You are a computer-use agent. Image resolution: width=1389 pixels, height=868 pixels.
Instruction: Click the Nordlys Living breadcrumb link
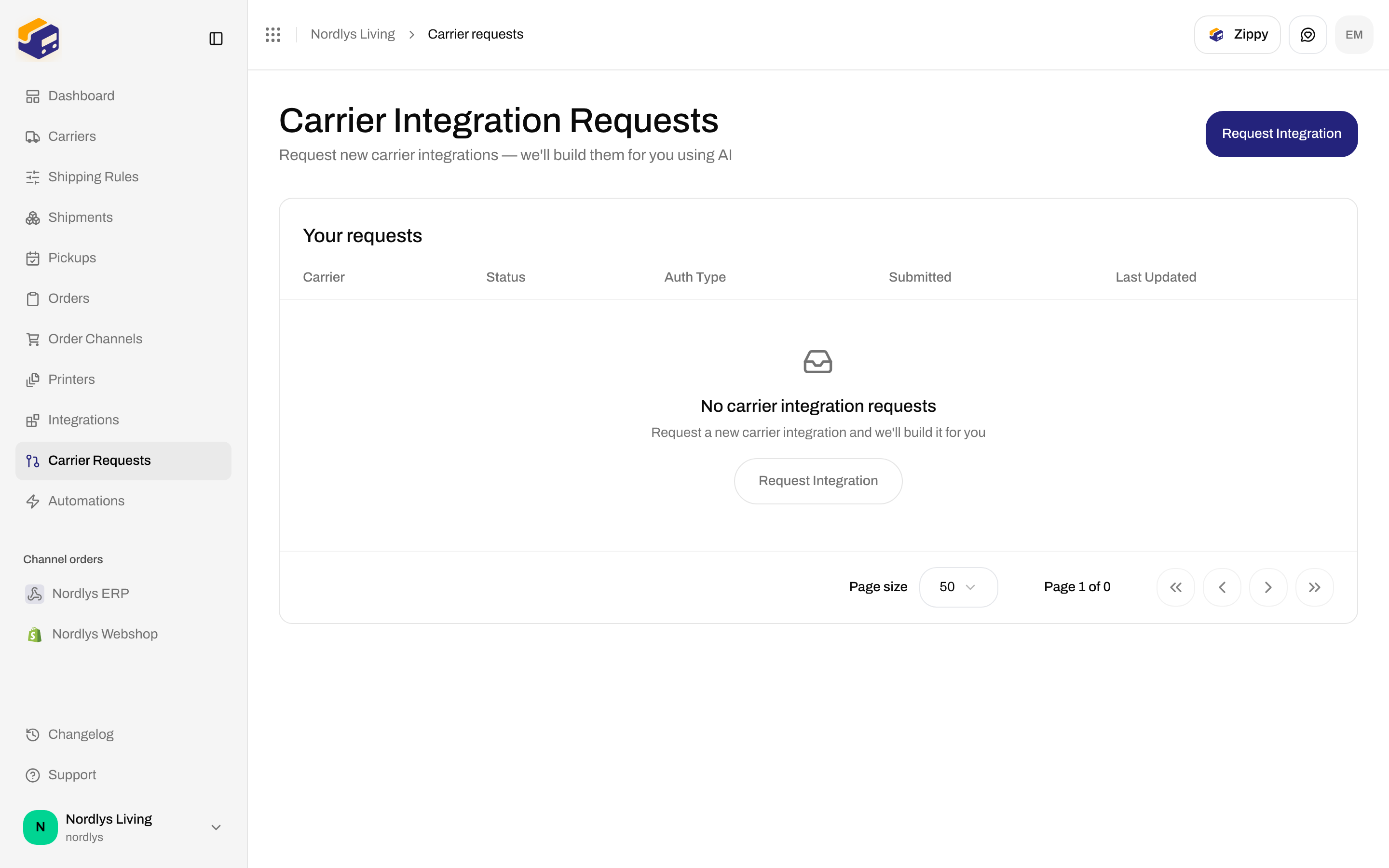[353, 34]
